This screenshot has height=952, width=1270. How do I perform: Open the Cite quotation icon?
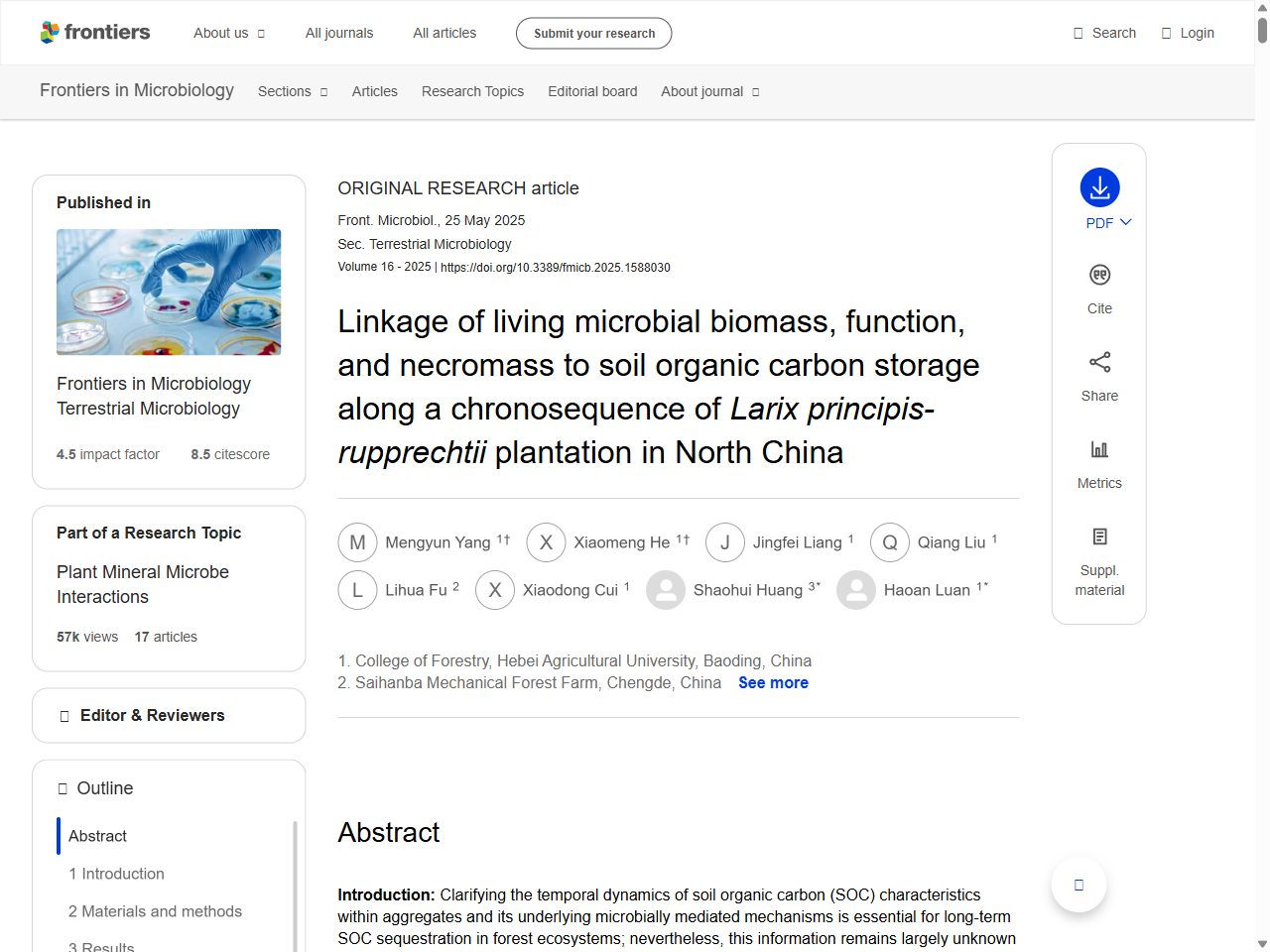pos(1099,275)
